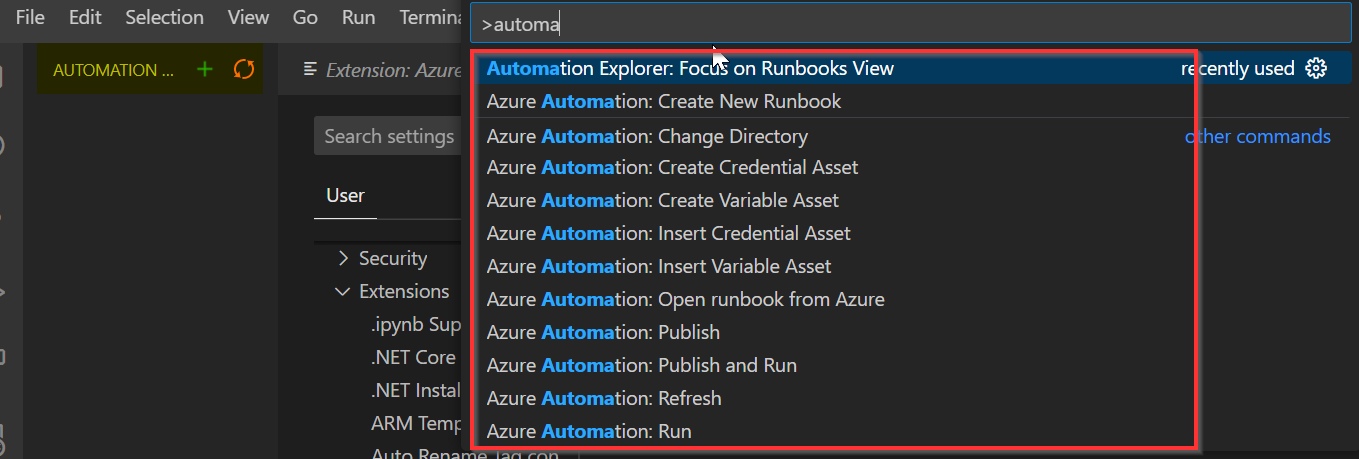Click the Extension: Azure editor tab
1359x459 pixels.
tap(381, 69)
